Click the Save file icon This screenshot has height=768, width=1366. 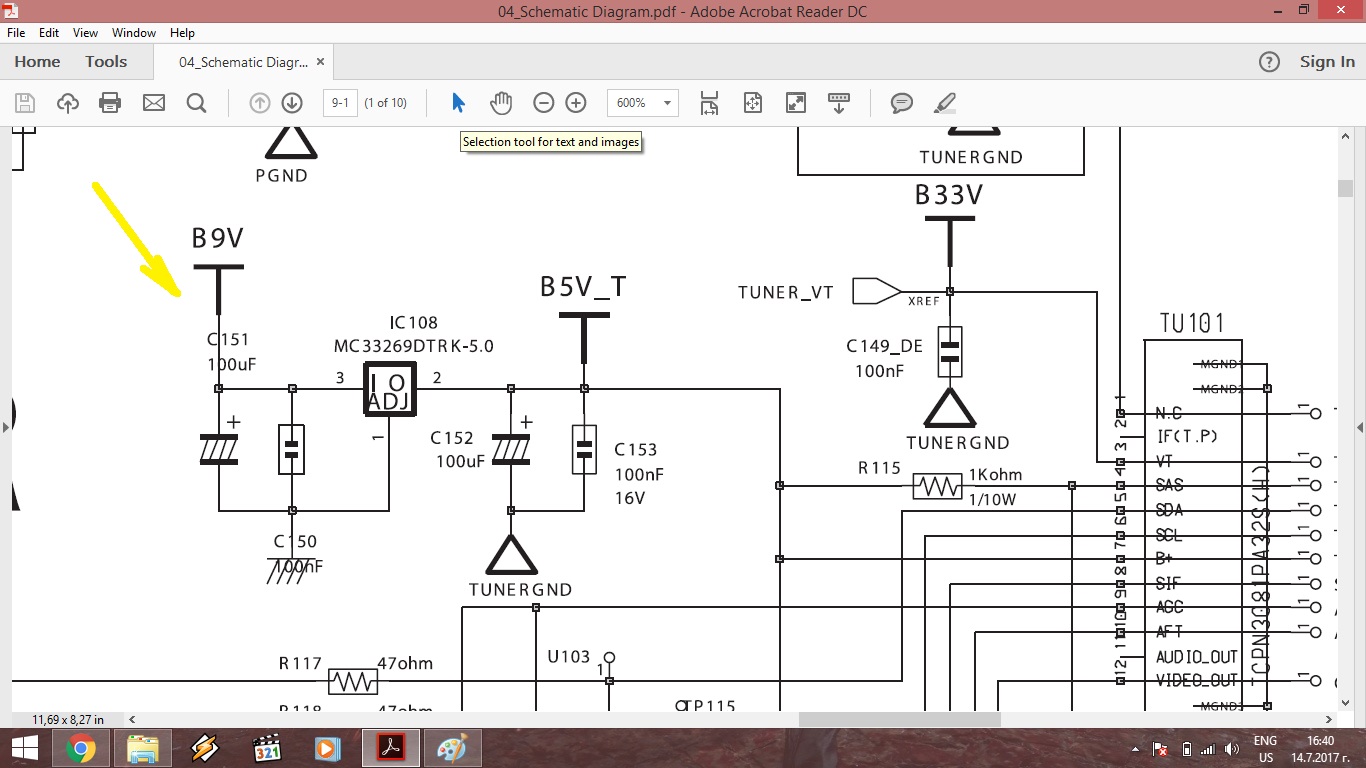[x=25, y=103]
